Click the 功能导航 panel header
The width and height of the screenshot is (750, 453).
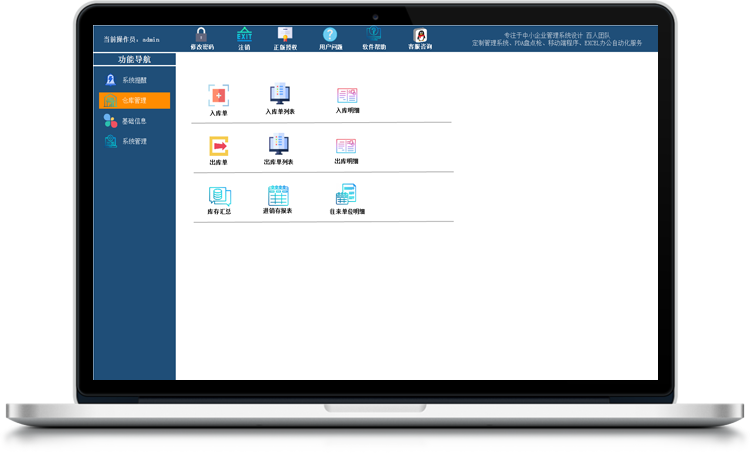tap(134, 59)
